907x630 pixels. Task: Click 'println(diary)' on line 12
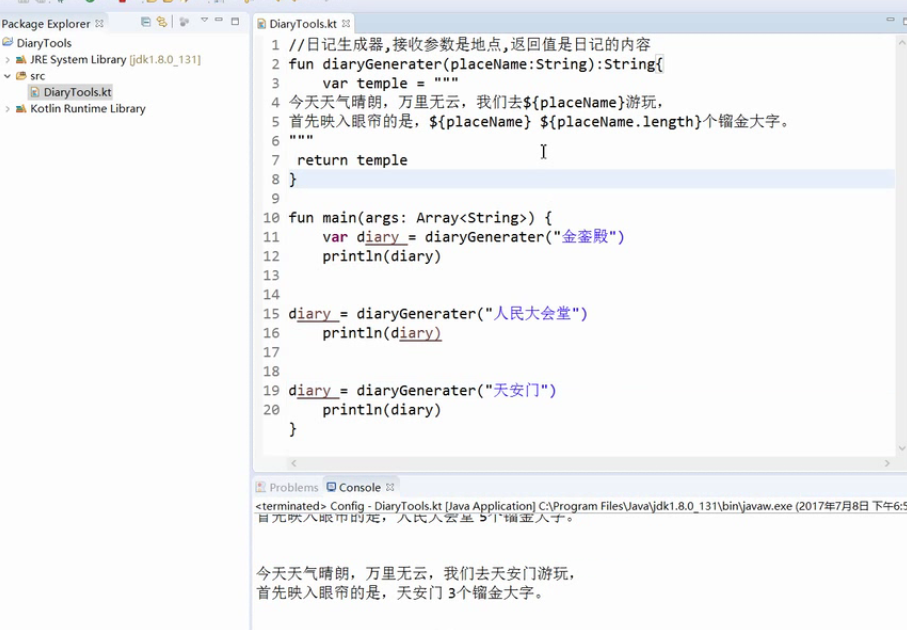(x=382, y=256)
